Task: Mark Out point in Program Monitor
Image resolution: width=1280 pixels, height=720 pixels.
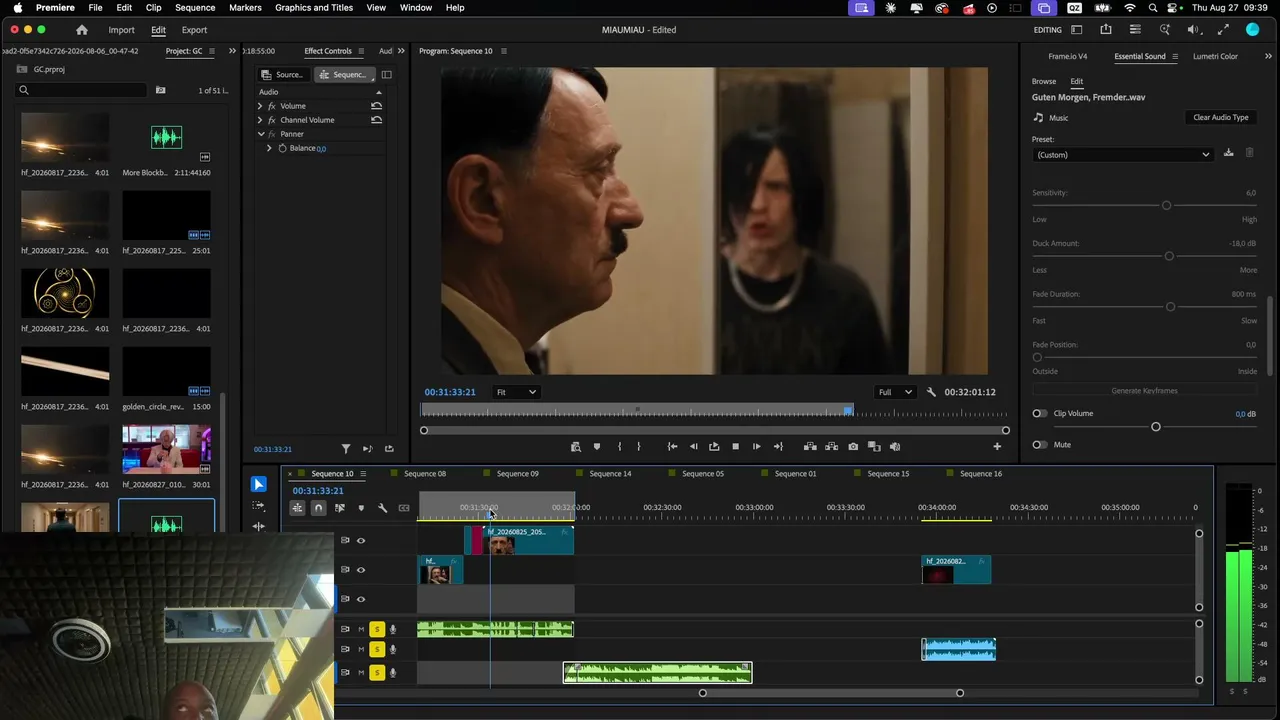Action: pos(639,447)
